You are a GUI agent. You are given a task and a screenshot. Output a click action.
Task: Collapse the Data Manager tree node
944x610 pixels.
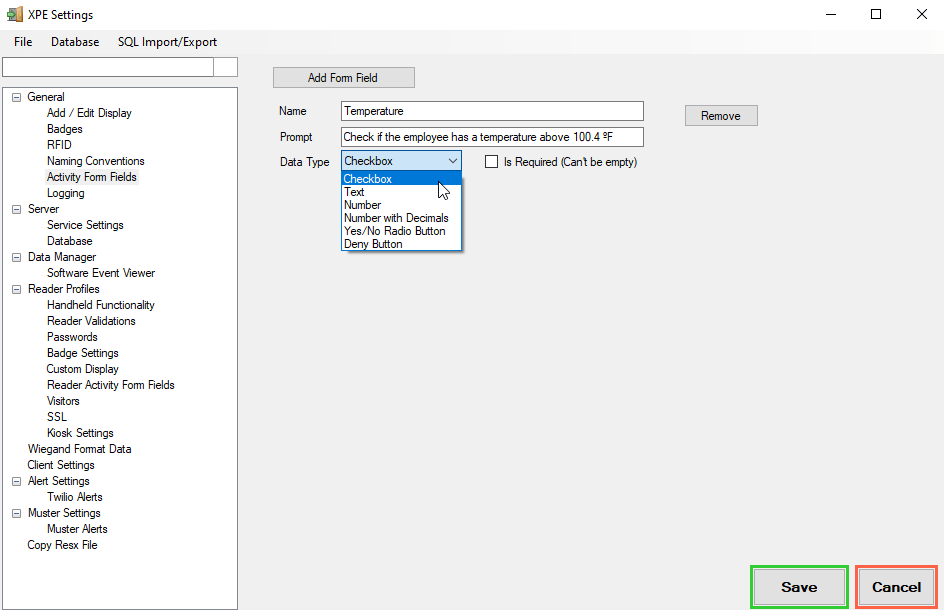(x=16, y=257)
